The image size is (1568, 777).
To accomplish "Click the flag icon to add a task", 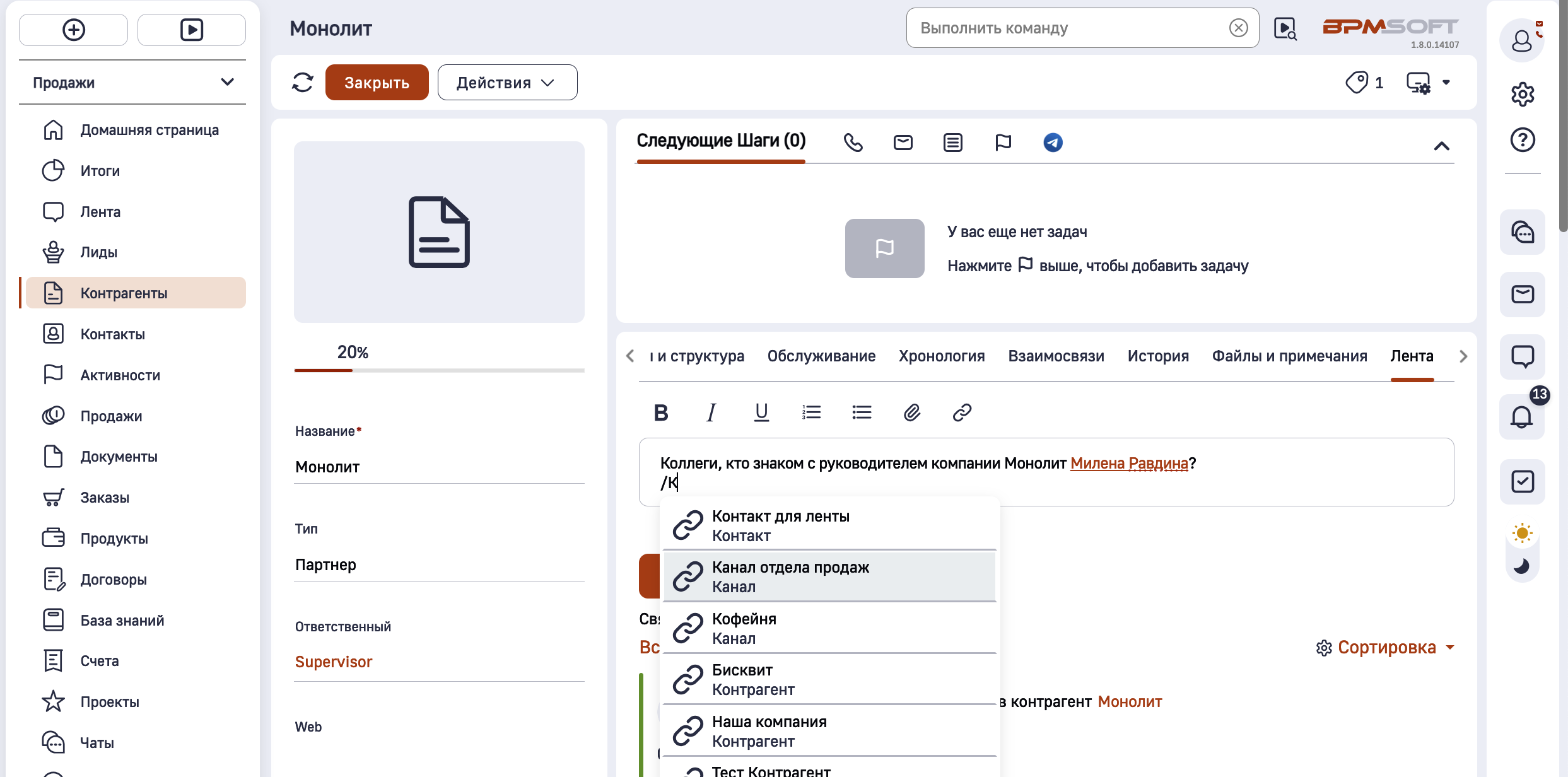I will tap(1003, 143).
